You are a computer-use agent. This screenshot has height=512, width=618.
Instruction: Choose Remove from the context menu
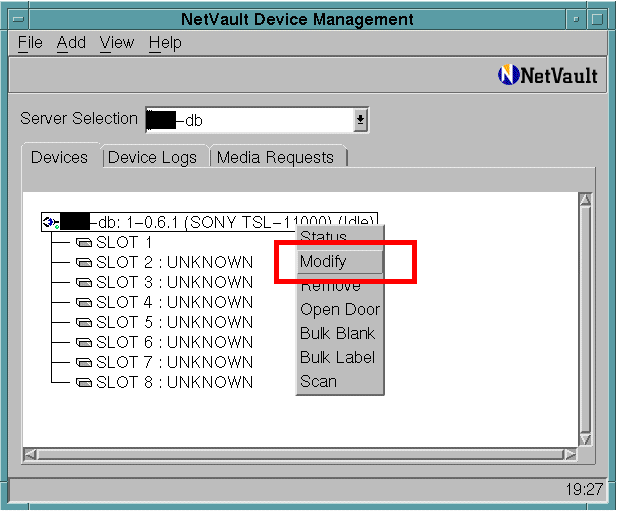click(340, 285)
